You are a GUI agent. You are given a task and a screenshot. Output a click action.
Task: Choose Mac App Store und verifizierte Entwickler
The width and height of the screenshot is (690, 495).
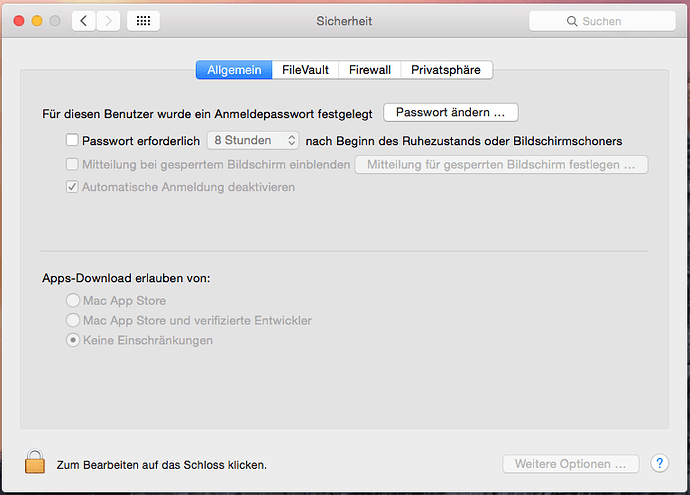tap(73, 320)
